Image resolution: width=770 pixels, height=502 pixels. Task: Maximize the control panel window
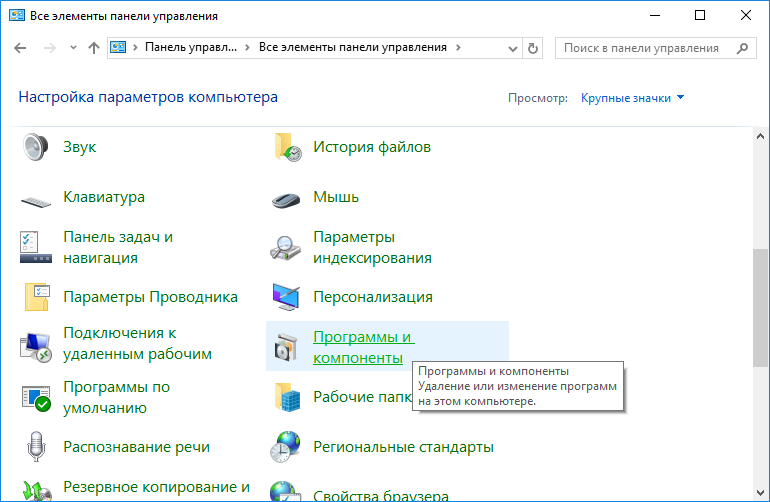coord(700,15)
